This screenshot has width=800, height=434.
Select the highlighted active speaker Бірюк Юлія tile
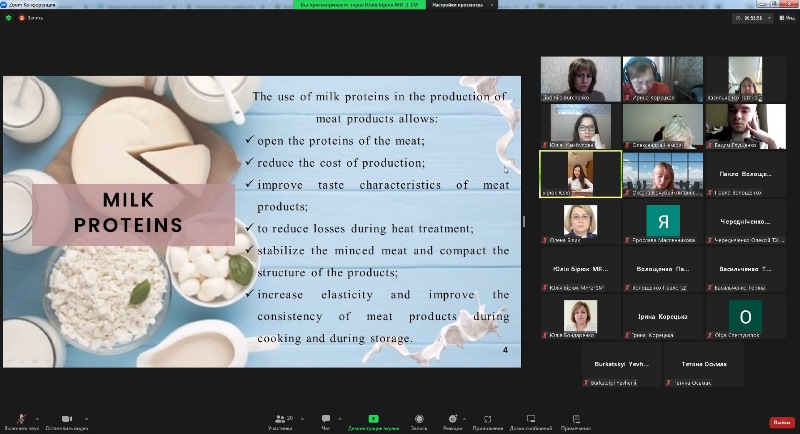point(581,174)
